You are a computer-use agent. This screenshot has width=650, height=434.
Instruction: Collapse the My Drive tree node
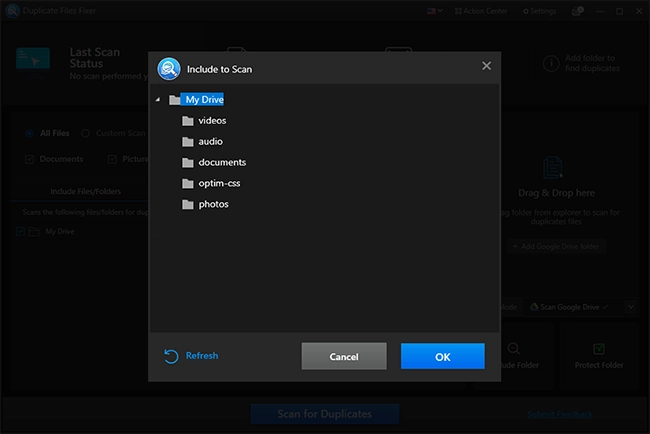pyautogui.click(x=158, y=99)
